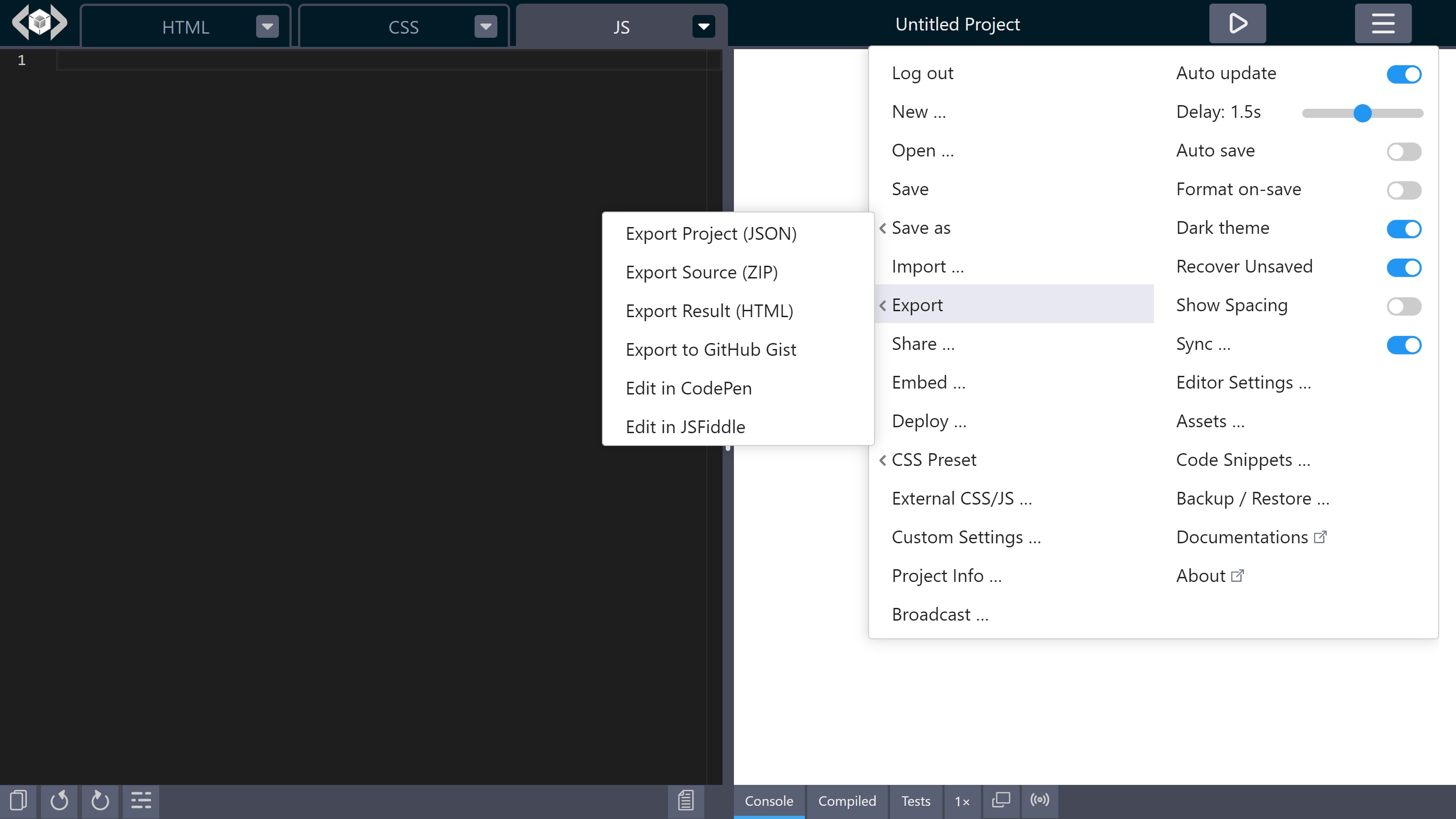Turn off Dark theme toggle
The image size is (1456, 819).
tap(1403, 229)
